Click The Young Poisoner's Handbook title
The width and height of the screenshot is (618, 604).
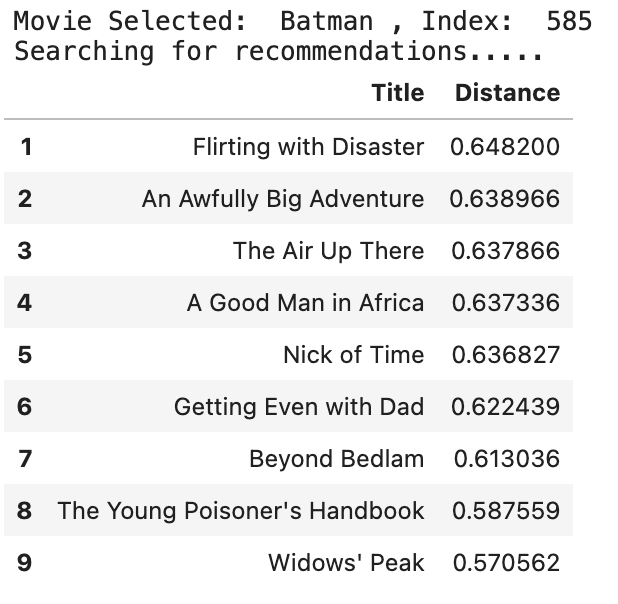tap(241, 511)
